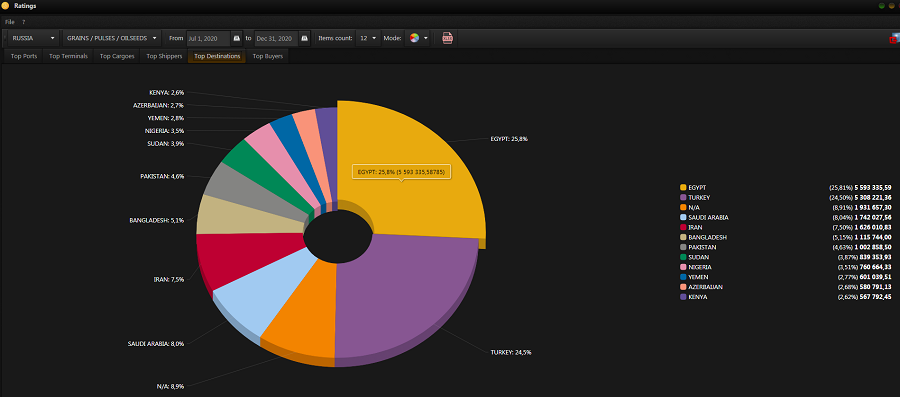Click the 'SAUDI ARABIA: 8,0%' chart label
Screen dimensions: 900x397
pos(156,344)
